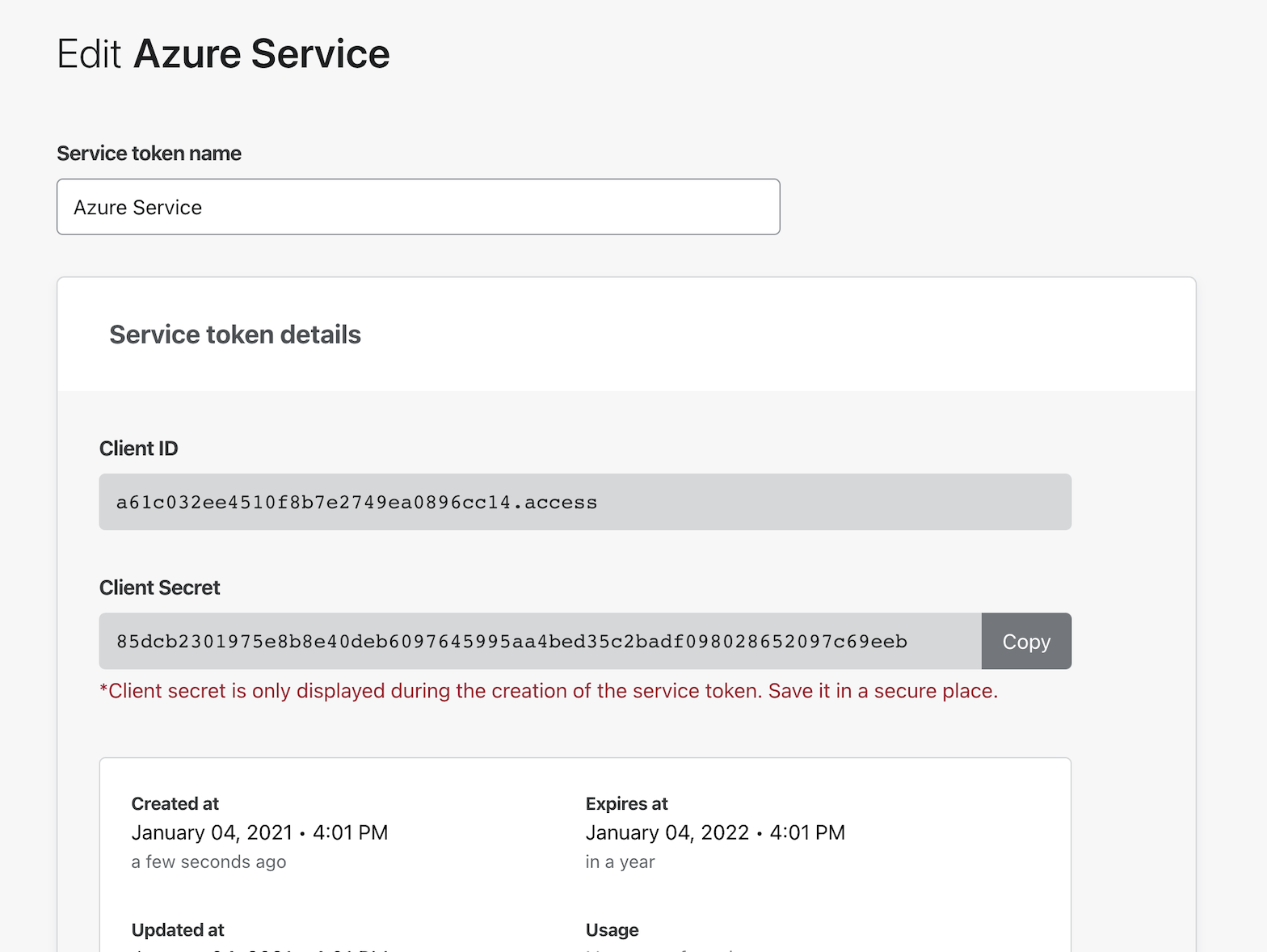
Task: Click the Client Secret label
Action: click(x=159, y=588)
